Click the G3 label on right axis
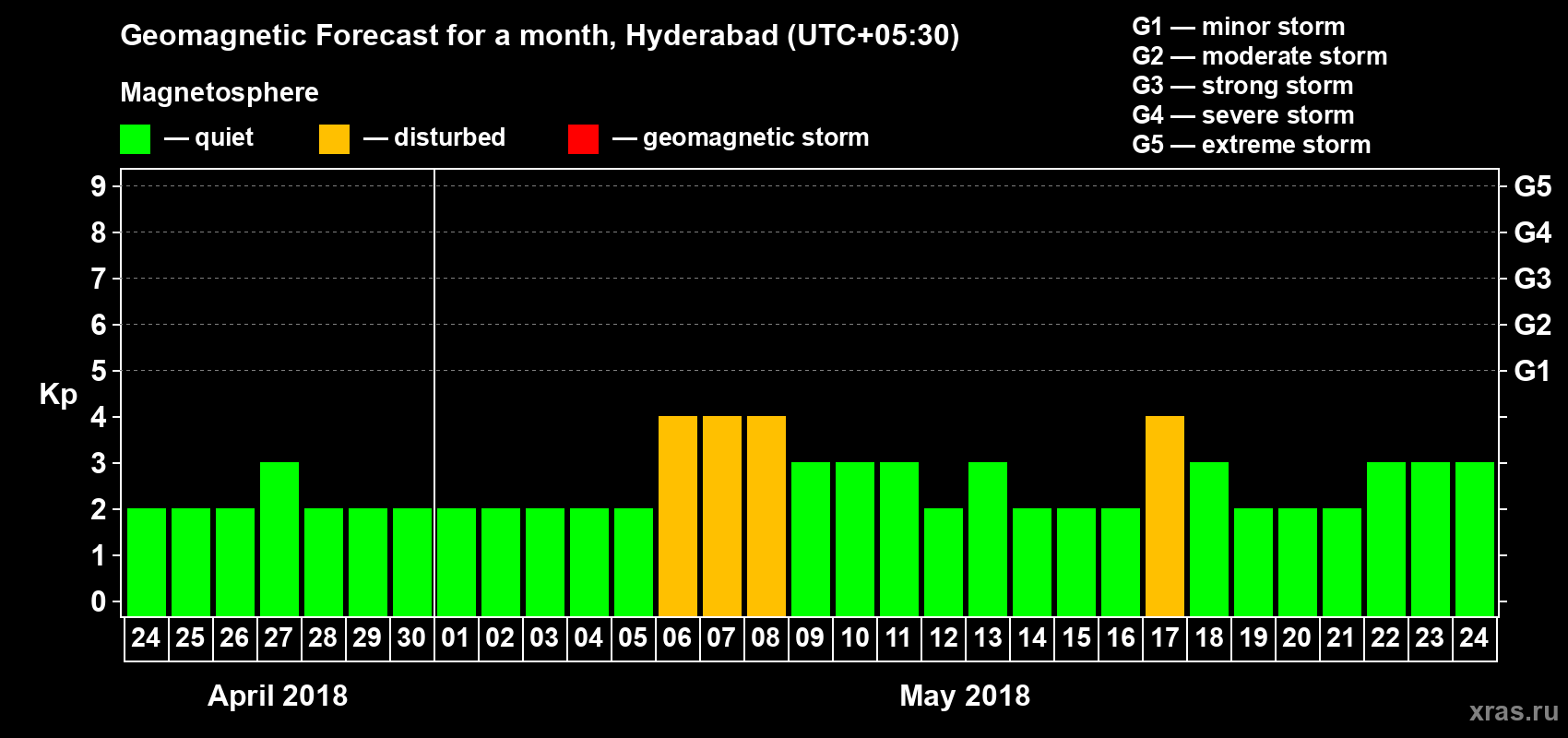Screen dimensions: 1568x738 click(x=1532, y=279)
